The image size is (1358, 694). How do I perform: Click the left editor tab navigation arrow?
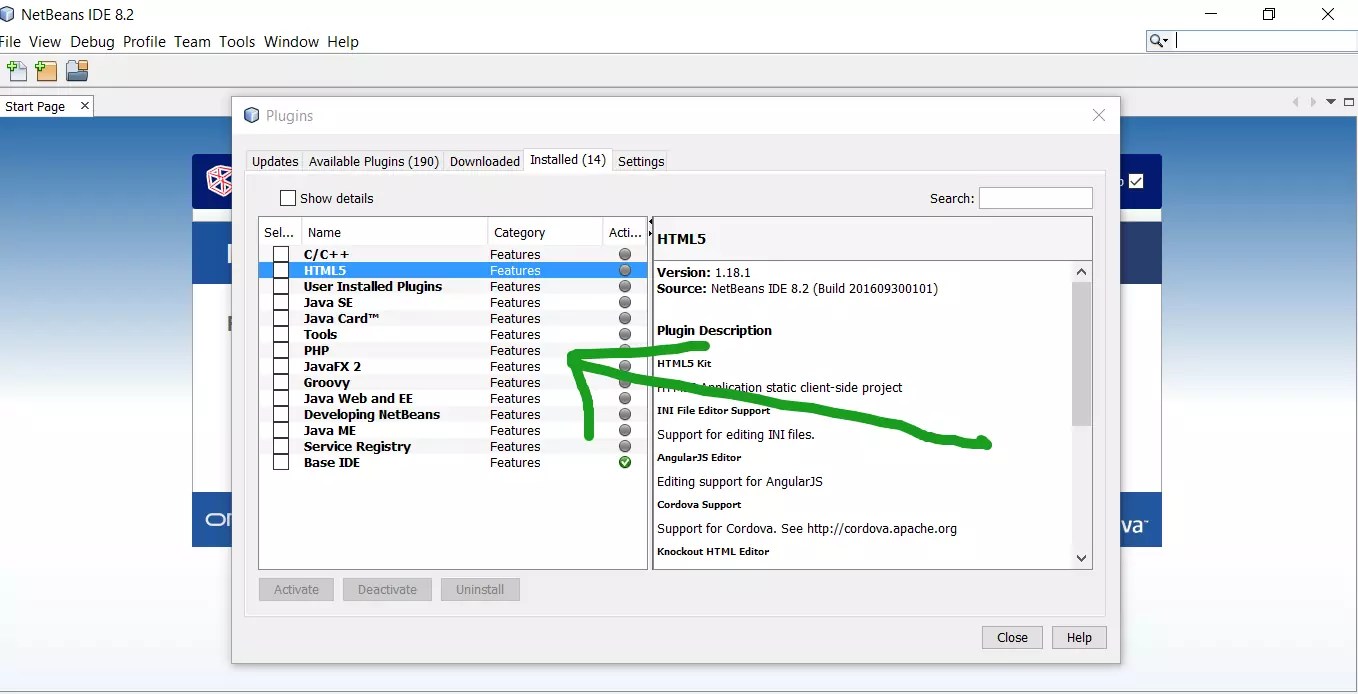click(x=1297, y=101)
